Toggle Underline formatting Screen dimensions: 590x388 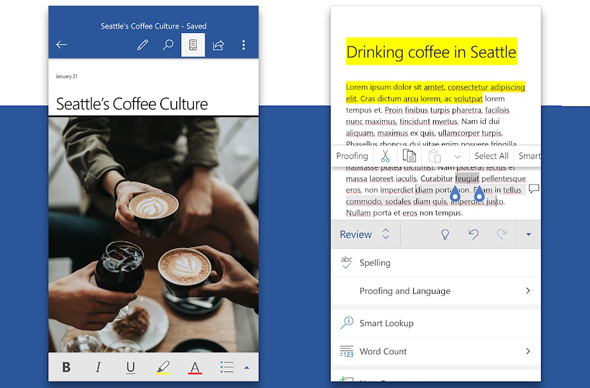click(x=130, y=367)
